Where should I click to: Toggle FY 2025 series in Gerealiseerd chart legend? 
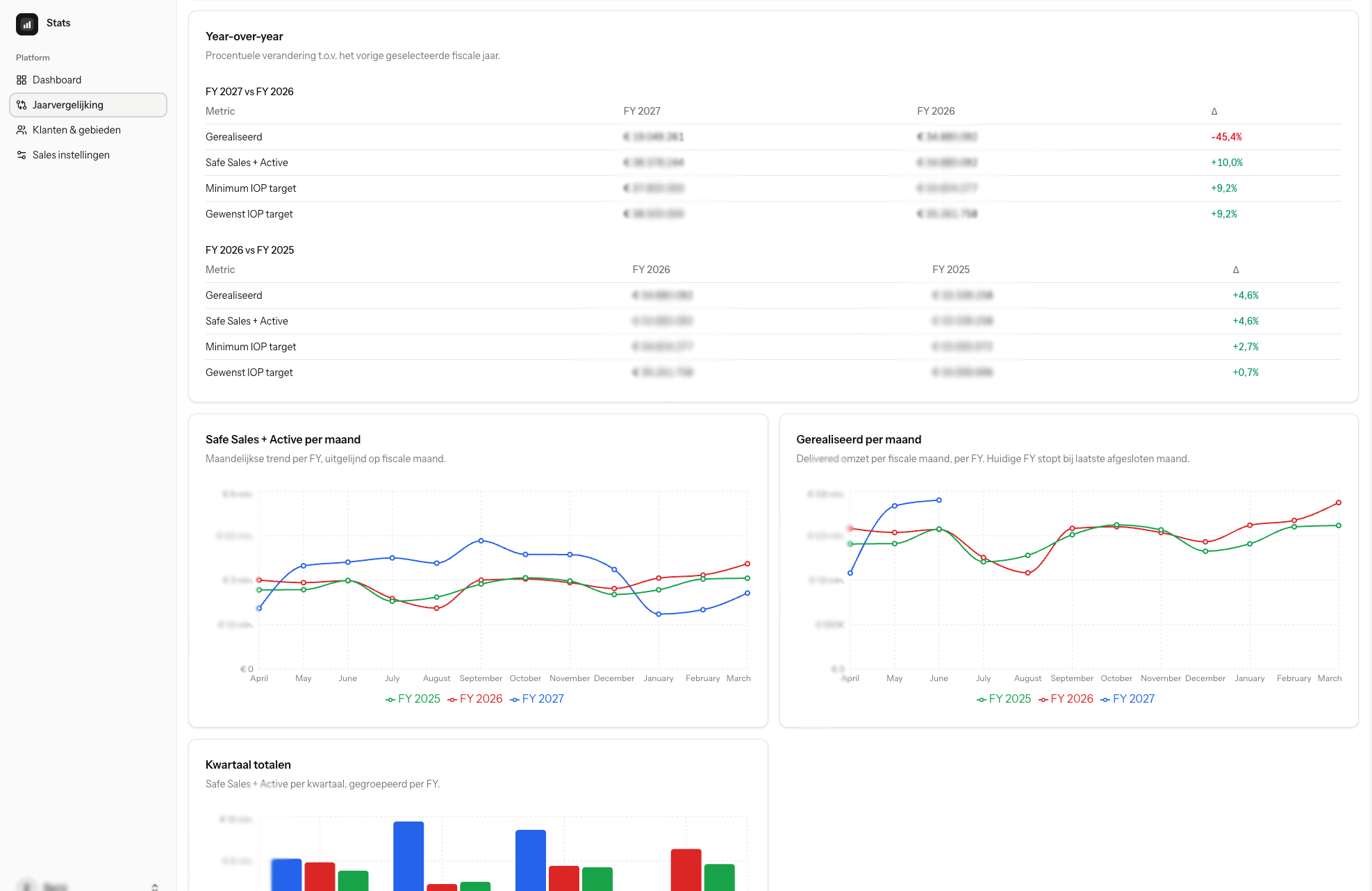coord(1004,698)
